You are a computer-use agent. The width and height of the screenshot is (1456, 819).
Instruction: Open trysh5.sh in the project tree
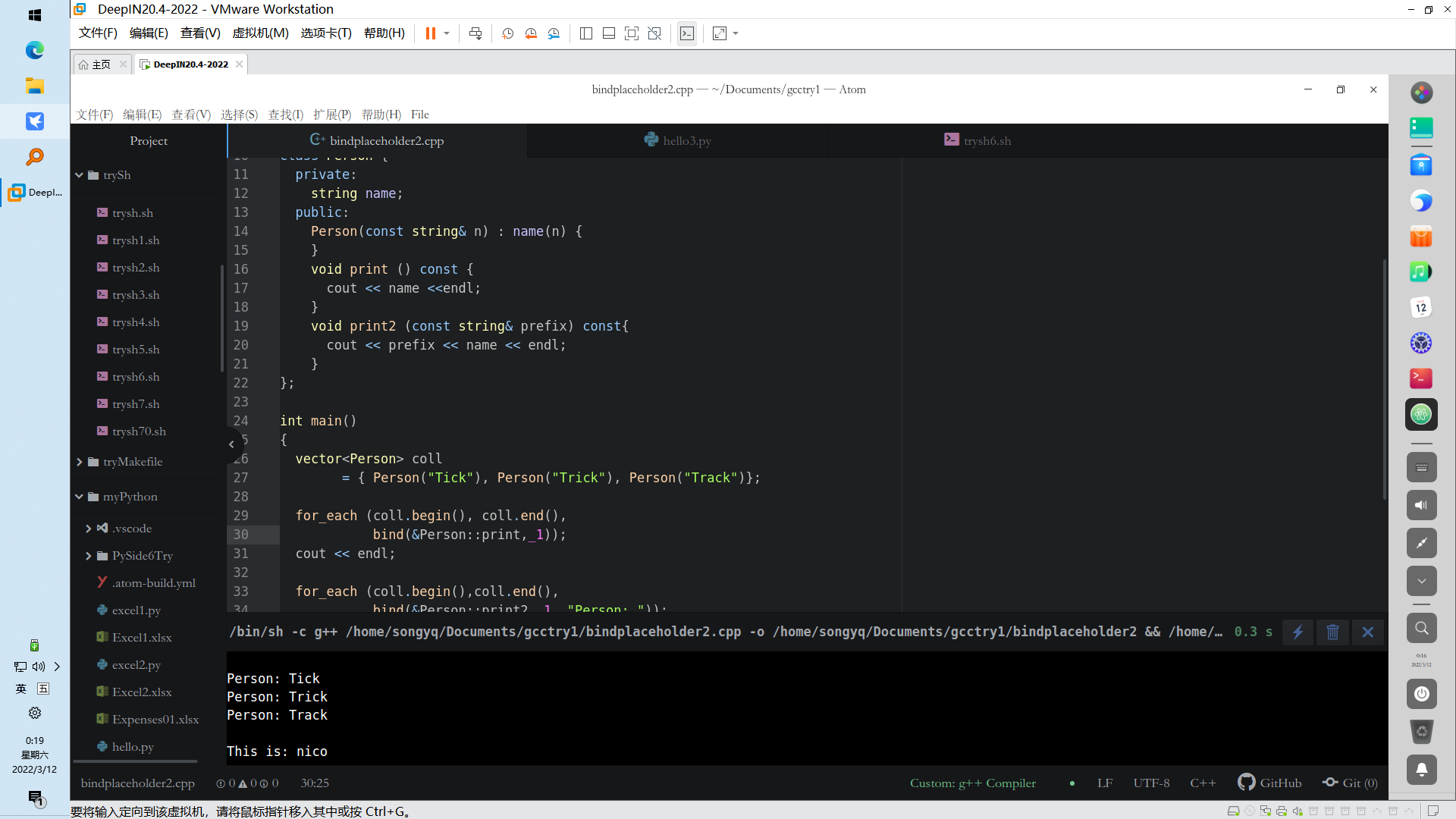pyautogui.click(x=136, y=350)
